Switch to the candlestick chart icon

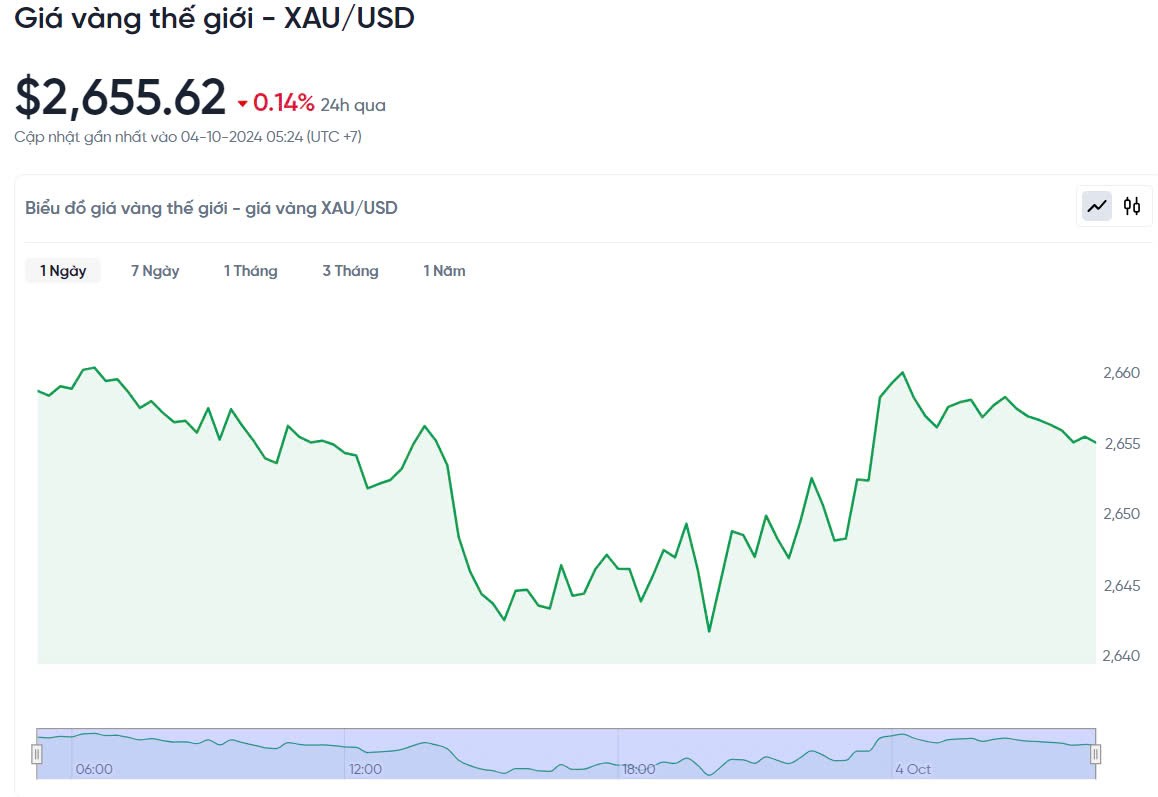tap(1132, 206)
